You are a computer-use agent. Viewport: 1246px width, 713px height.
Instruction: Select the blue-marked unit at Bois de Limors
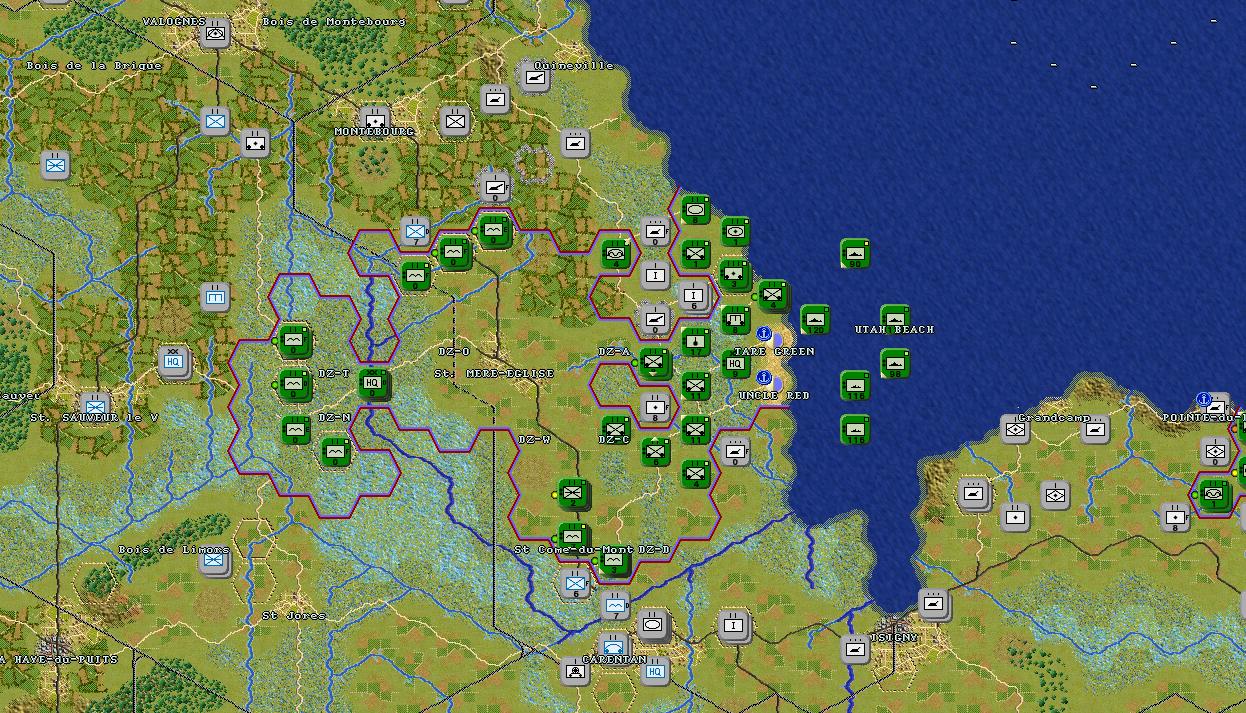(x=214, y=561)
